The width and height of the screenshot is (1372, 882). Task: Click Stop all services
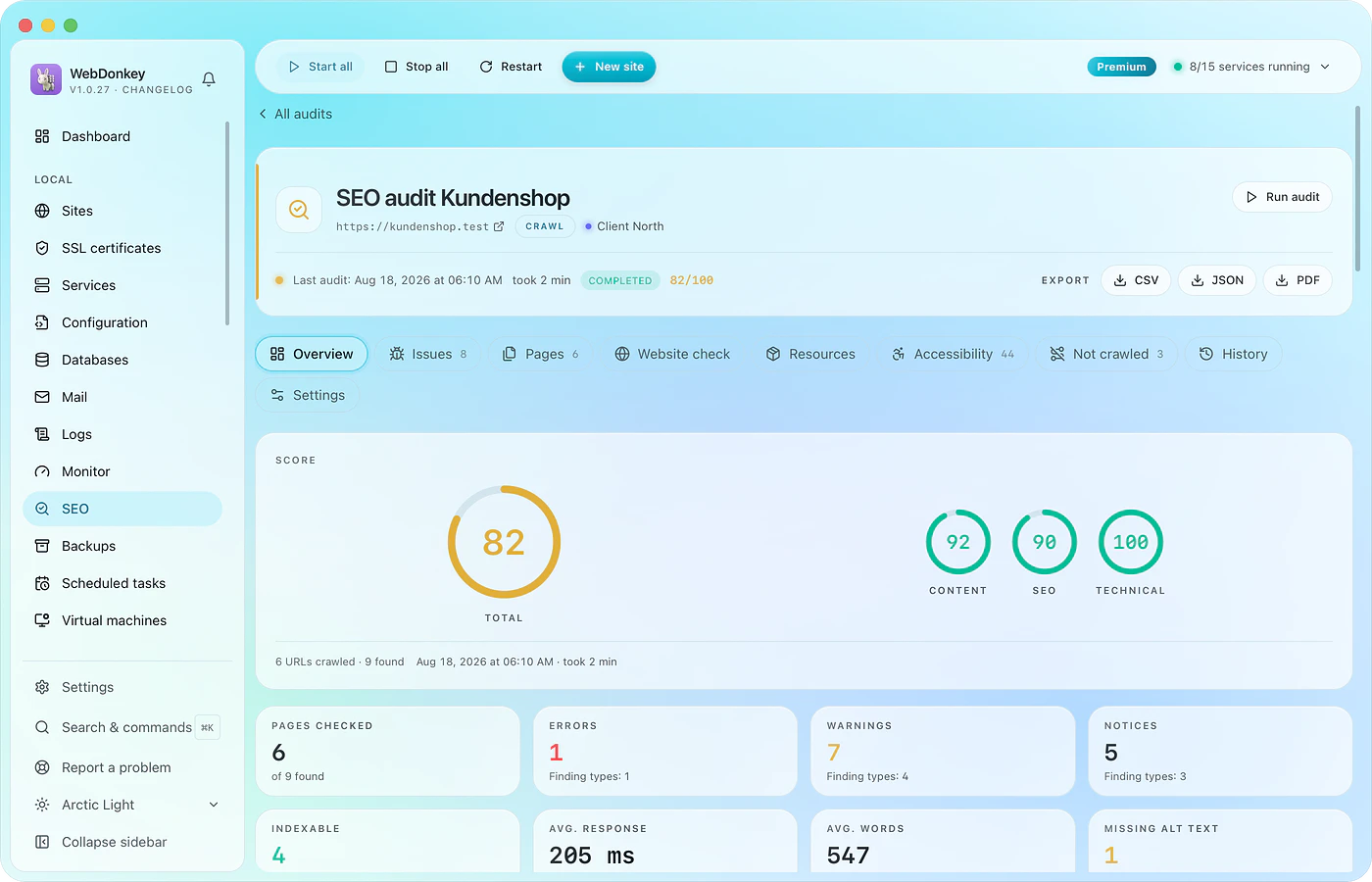(x=416, y=67)
